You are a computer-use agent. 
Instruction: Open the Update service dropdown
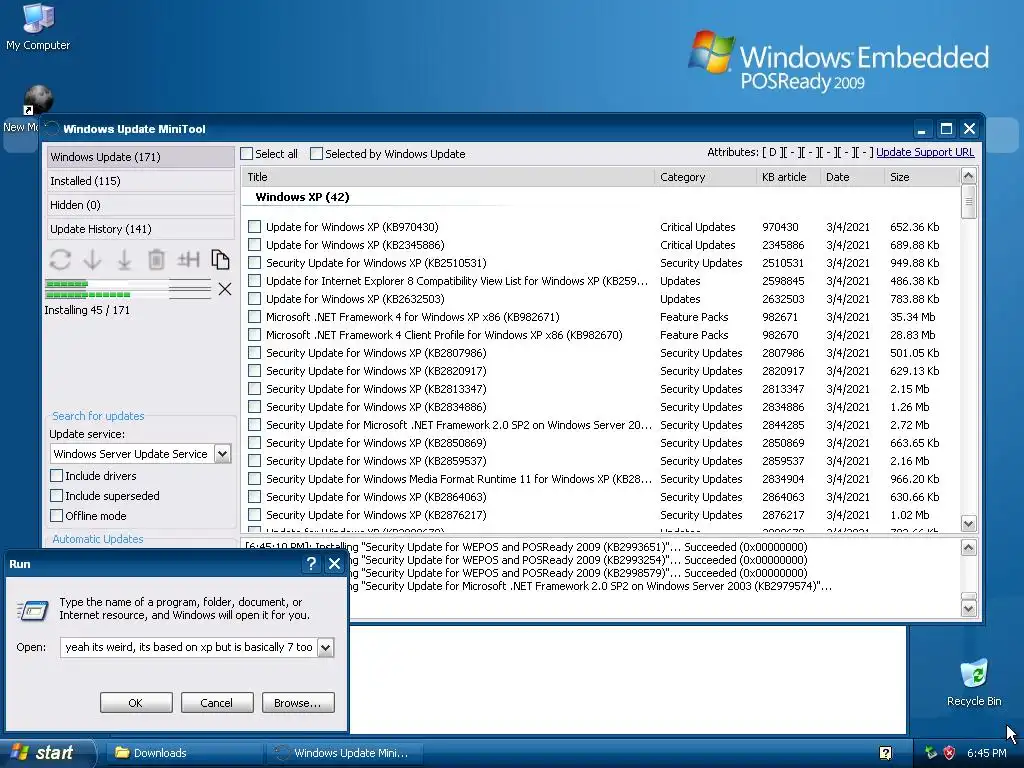223,454
